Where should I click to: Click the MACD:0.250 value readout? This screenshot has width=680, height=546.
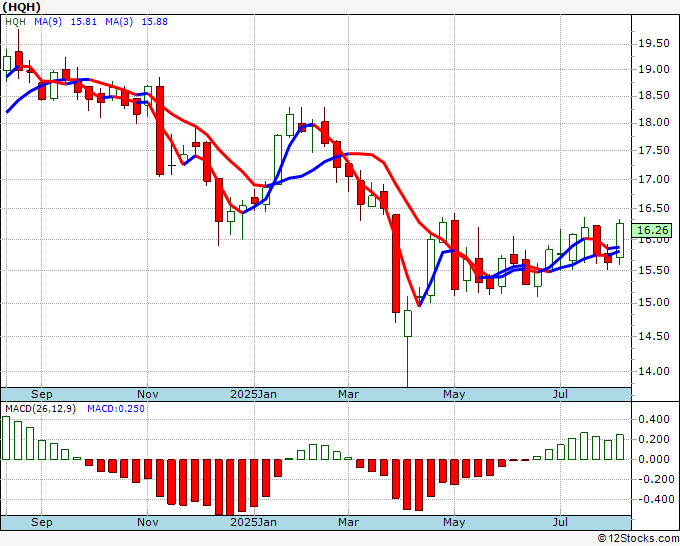point(116,409)
